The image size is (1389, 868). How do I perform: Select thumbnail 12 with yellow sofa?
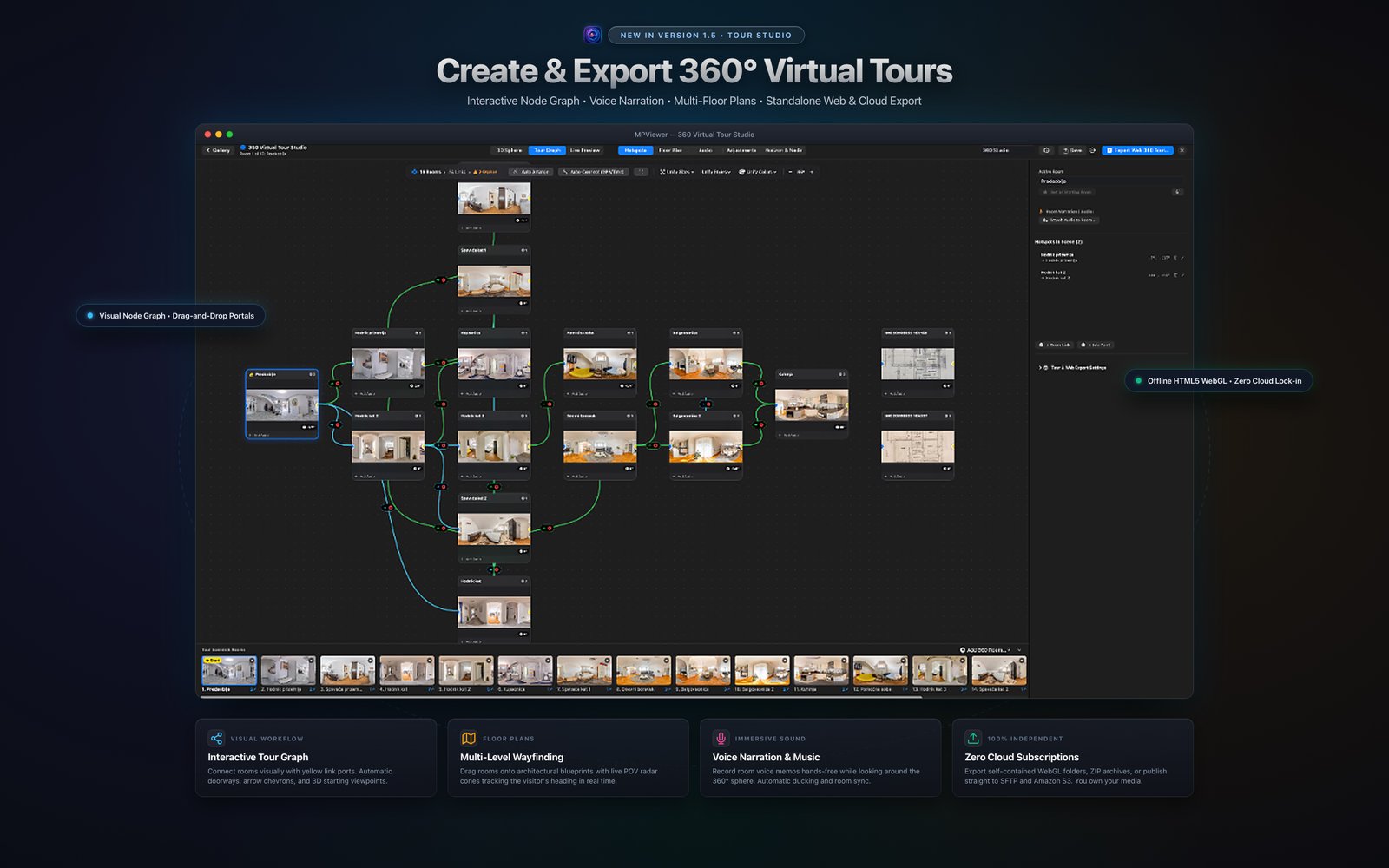pyautogui.click(x=880, y=674)
